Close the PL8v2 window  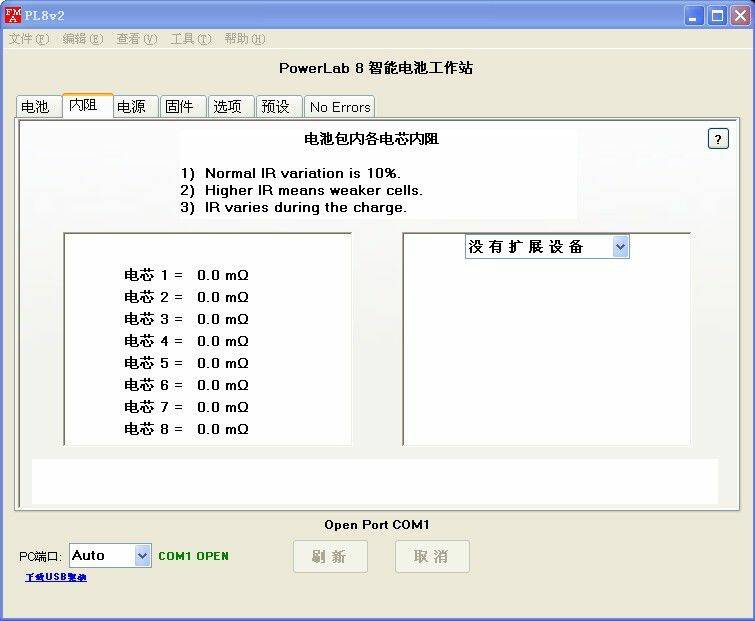pos(740,15)
